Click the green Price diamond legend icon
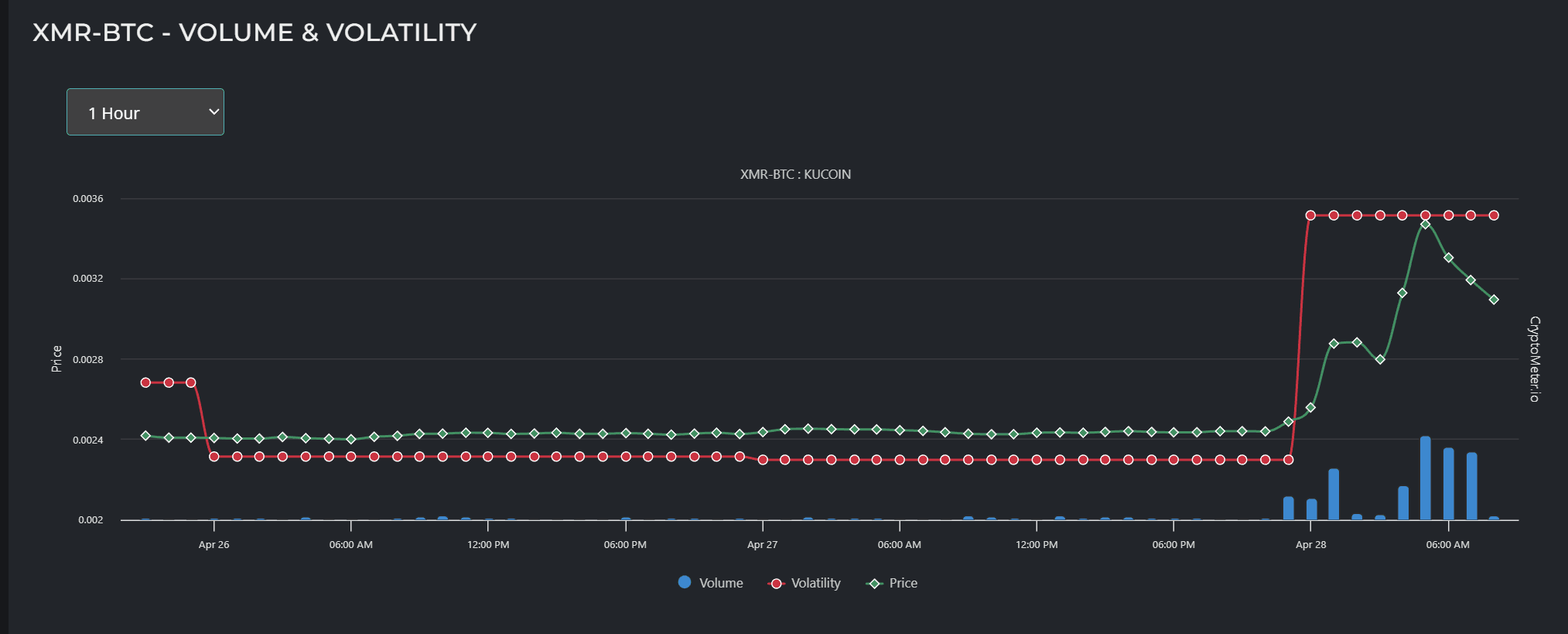This screenshot has width=1568, height=634. pyautogui.click(x=875, y=584)
